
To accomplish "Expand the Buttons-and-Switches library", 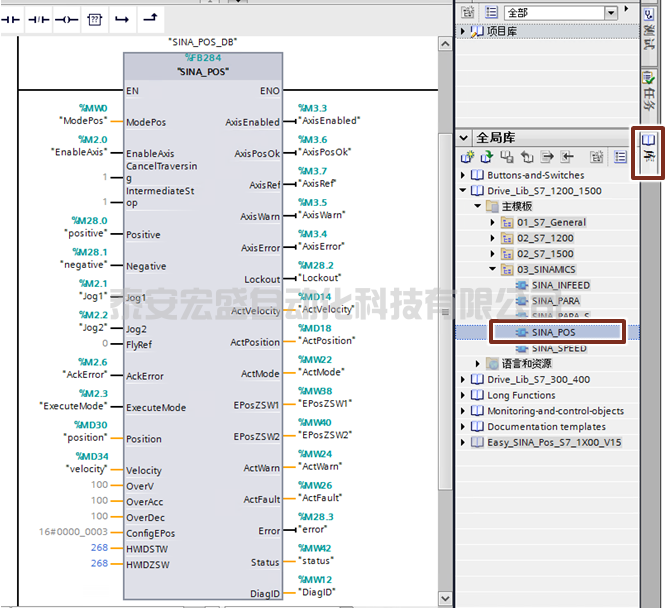I will [463, 175].
